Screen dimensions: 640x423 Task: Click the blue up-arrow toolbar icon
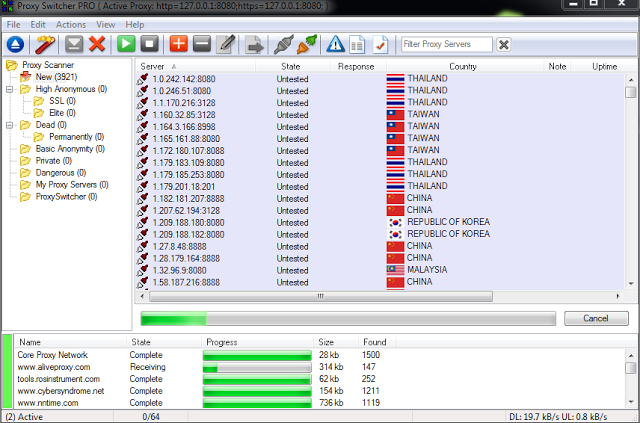[x=15, y=44]
